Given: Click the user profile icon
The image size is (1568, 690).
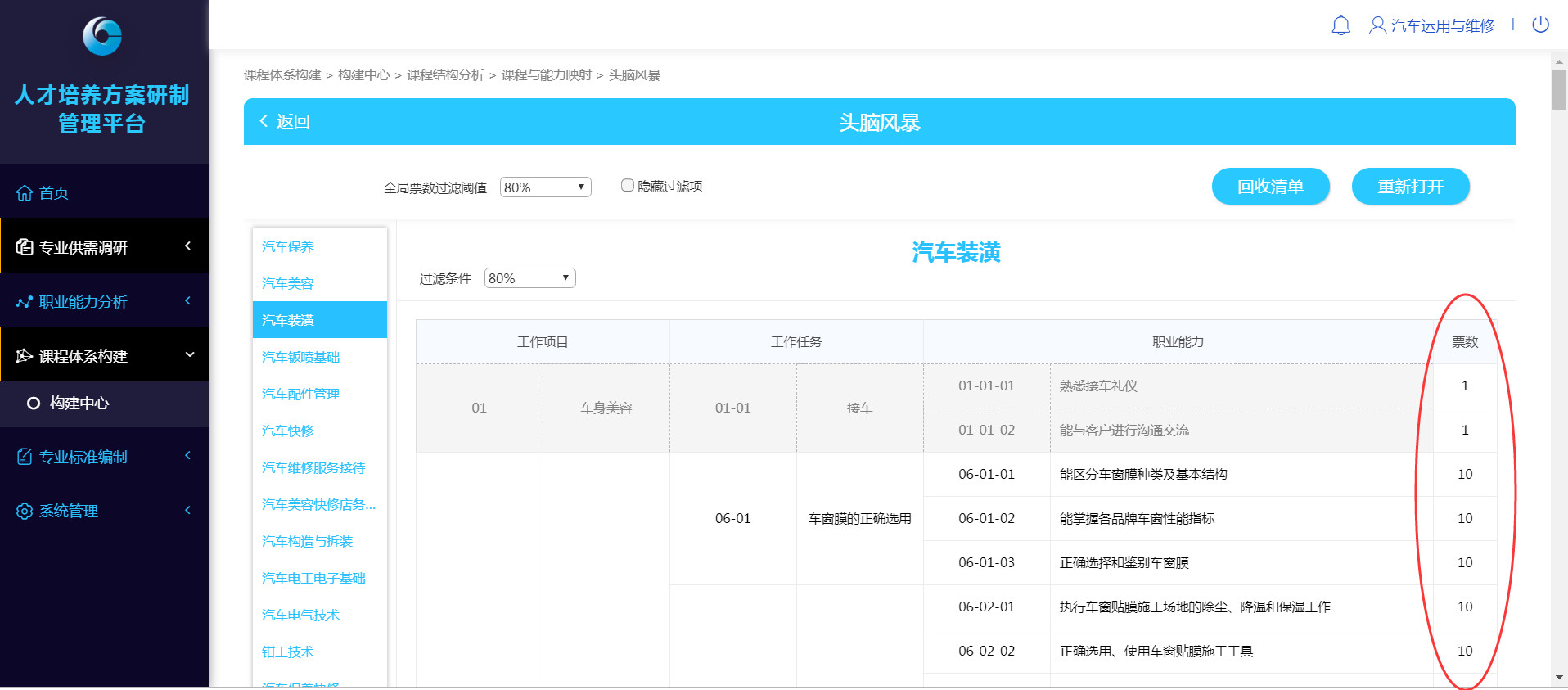Looking at the screenshot, I should point(1377,25).
